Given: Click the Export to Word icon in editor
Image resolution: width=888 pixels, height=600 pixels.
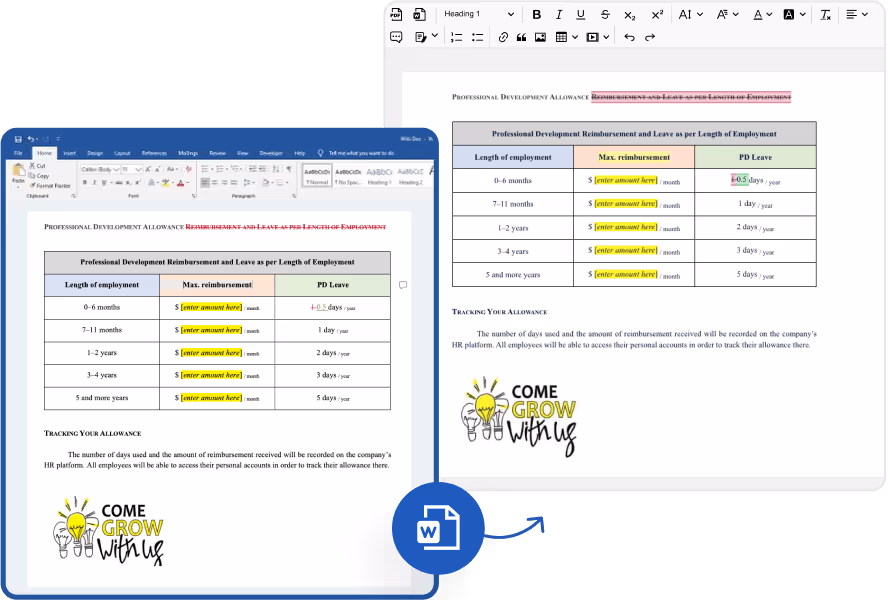Looking at the screenshot, I should point(419,14).
